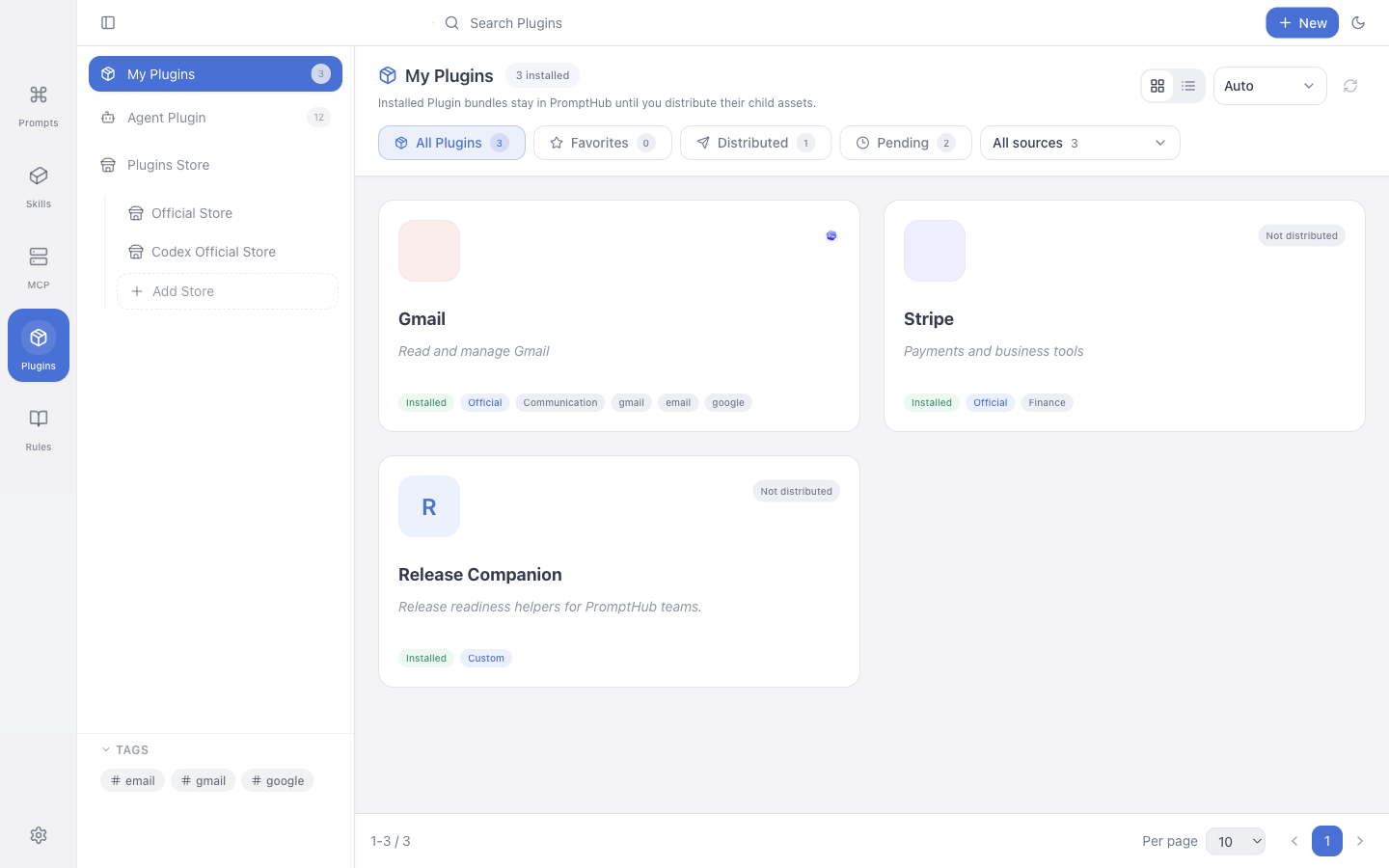Open the Skills section

pyautogui.click(x=39, y=185)
